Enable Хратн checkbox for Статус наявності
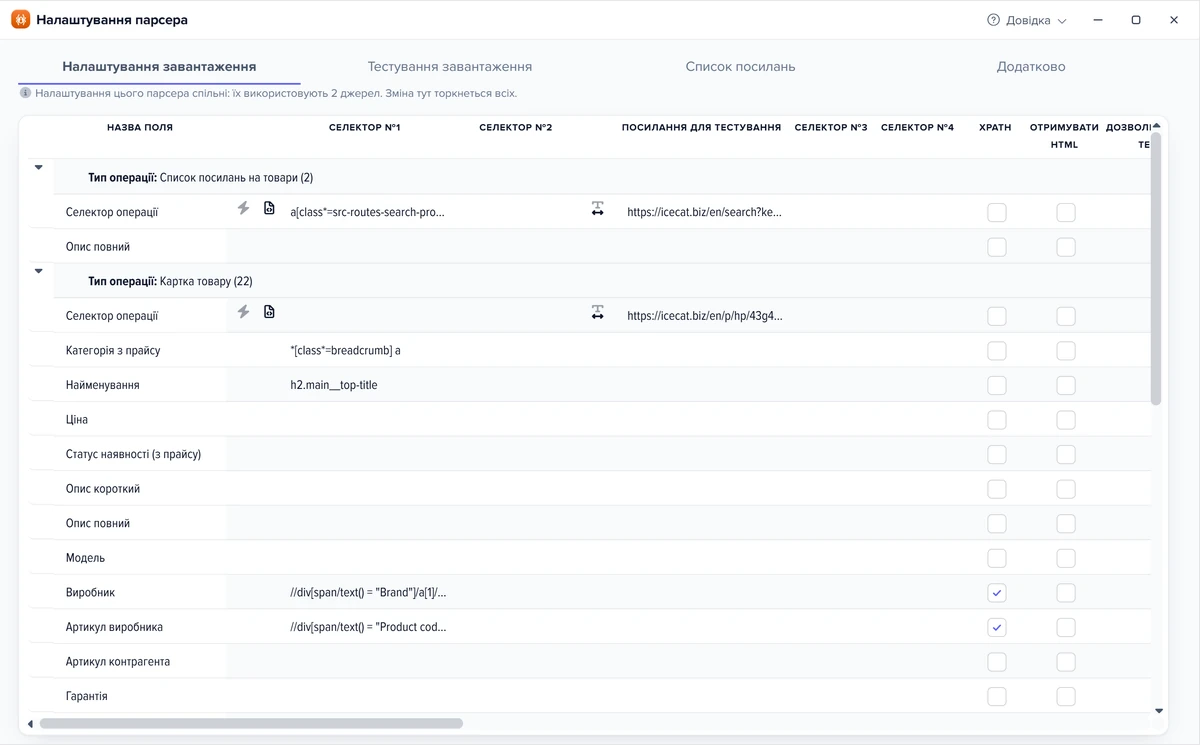 tap(997, 454)
